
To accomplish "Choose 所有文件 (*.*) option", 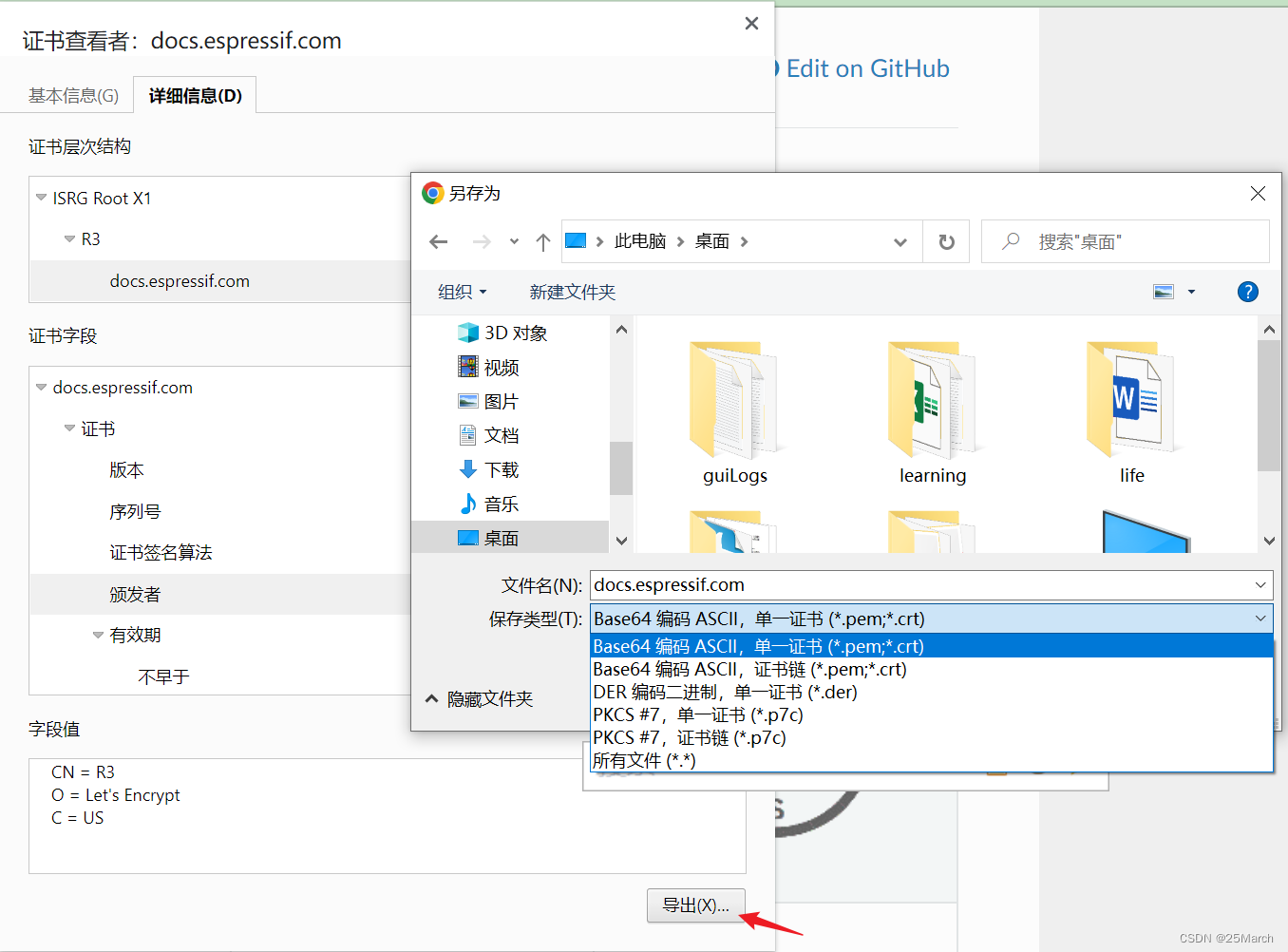I will click(931, 760).
